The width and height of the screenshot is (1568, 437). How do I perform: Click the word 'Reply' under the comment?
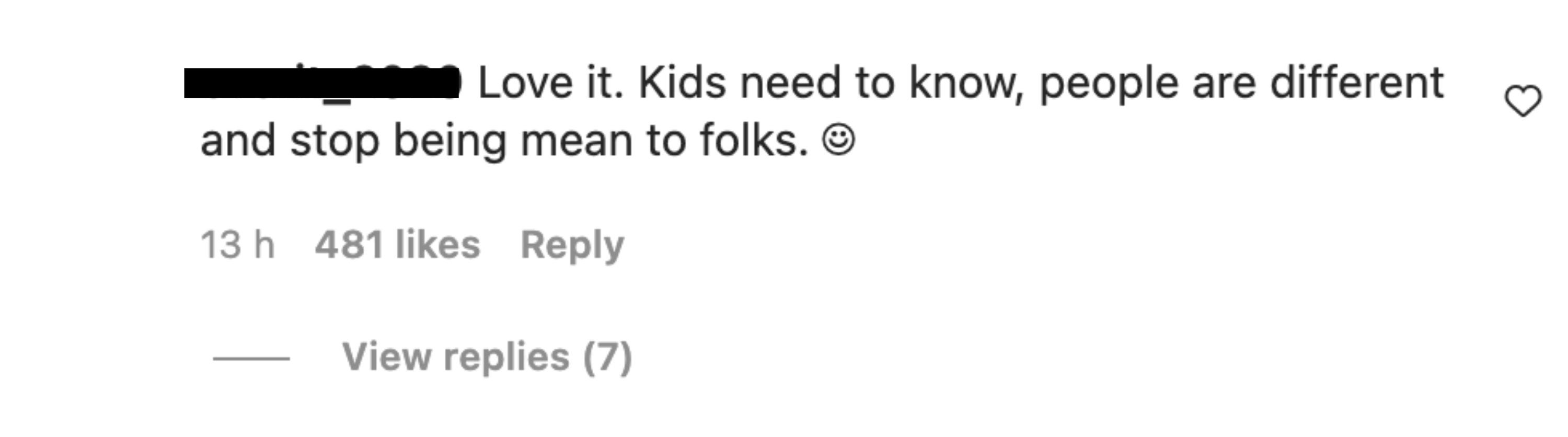click(x=572, y=245)
